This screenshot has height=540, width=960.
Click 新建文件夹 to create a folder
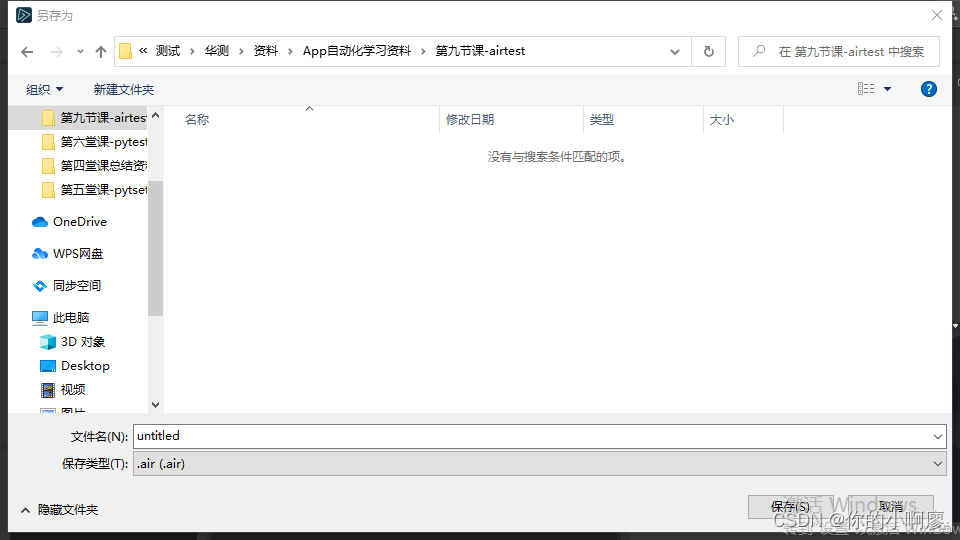coord(124,89)
